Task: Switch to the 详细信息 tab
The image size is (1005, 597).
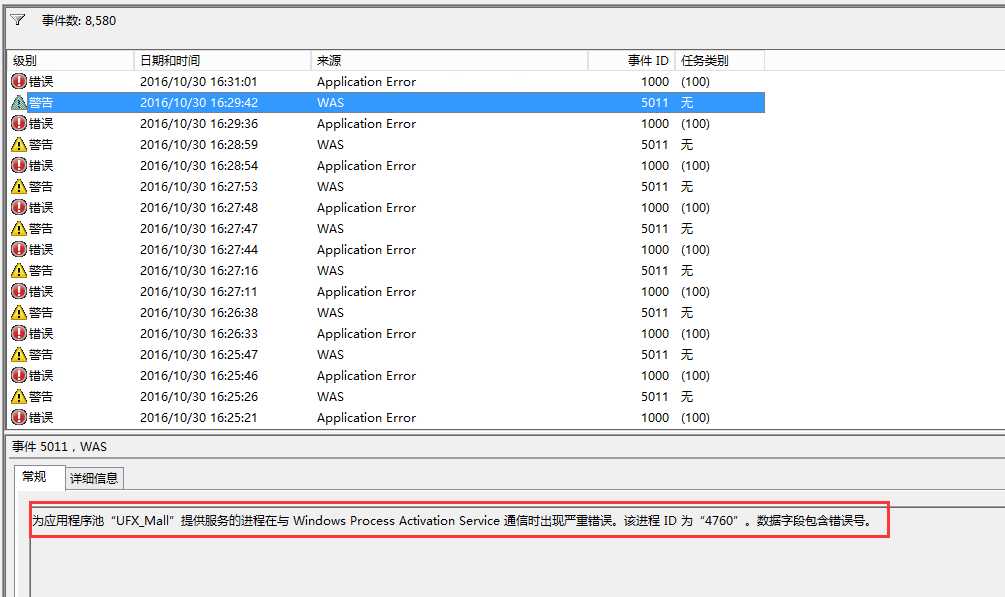Action: point(95,479)
